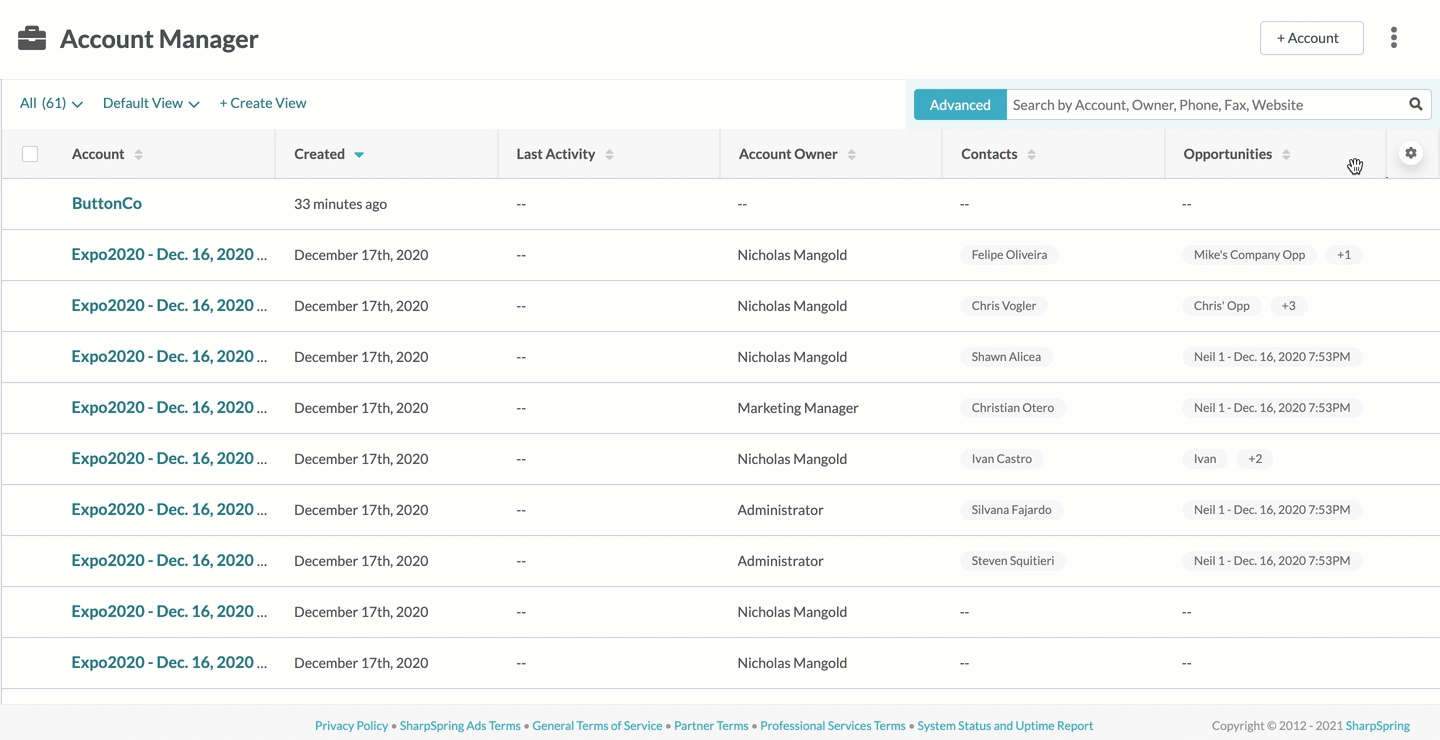Click Administrator in Silvana Fajardo row
Screen dimensions: 1440x740
pyautogui.click(x=780, y=510)
